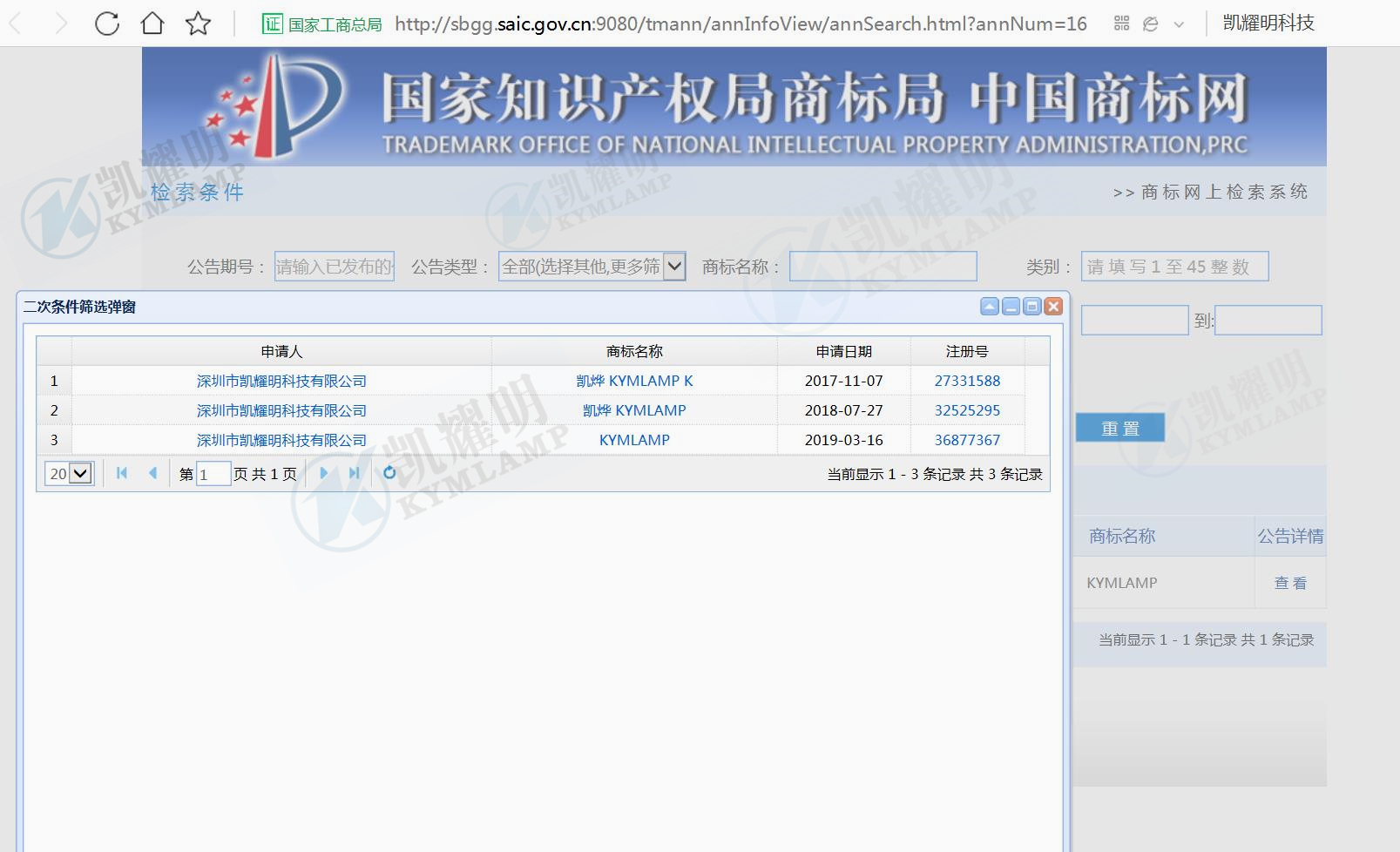Go to previous page arrow in pager
The width and height of the screenshot is (1400, 852).
click(x=152, y=473)
